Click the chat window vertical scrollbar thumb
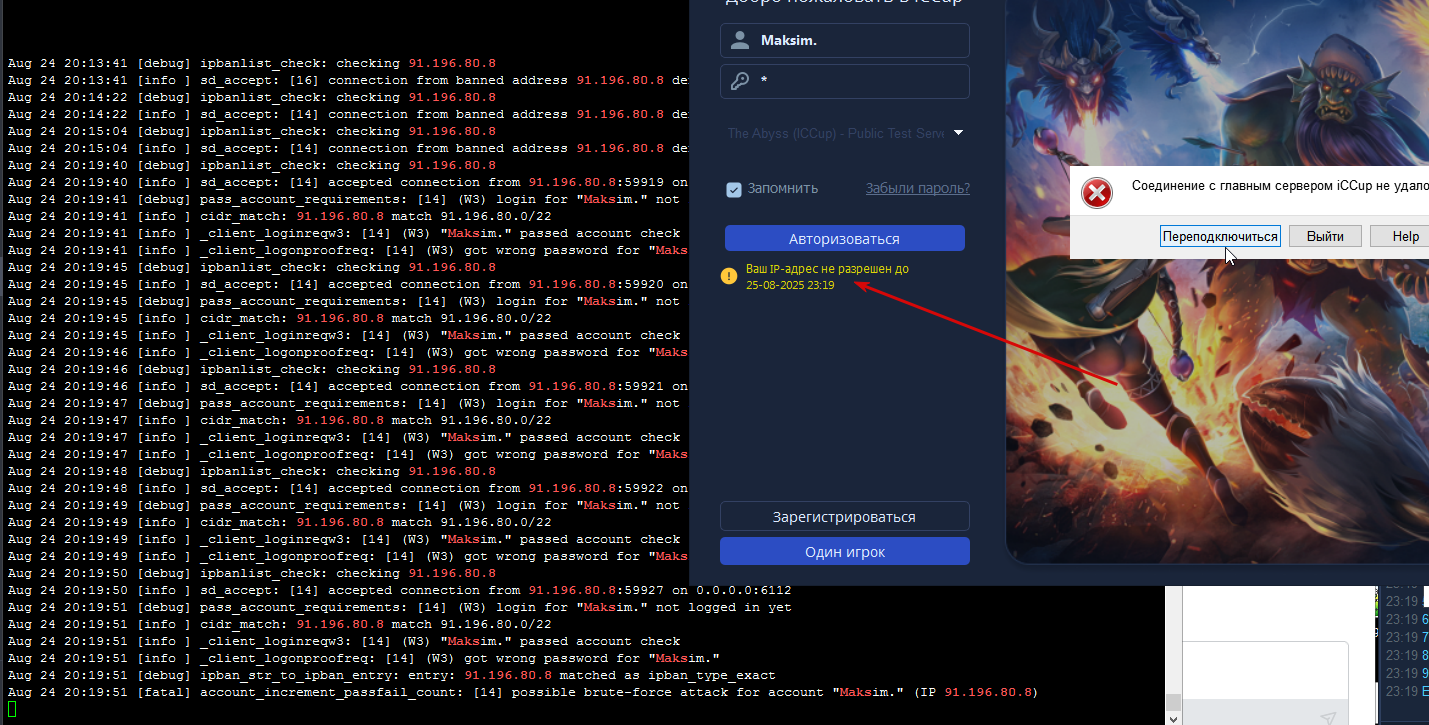The image size is (1429, 725). pyautogui.click(x=1175, y=701)
